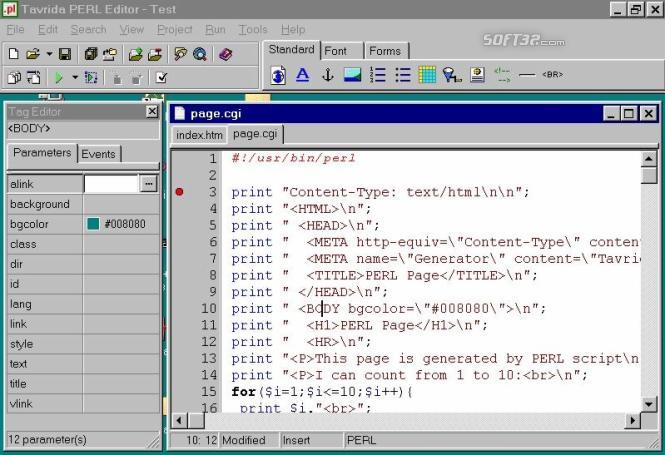Image resolution: width=665 pixels, height=455 pixels.
Task: Open the Run menu
Action: tap(215, 30)
